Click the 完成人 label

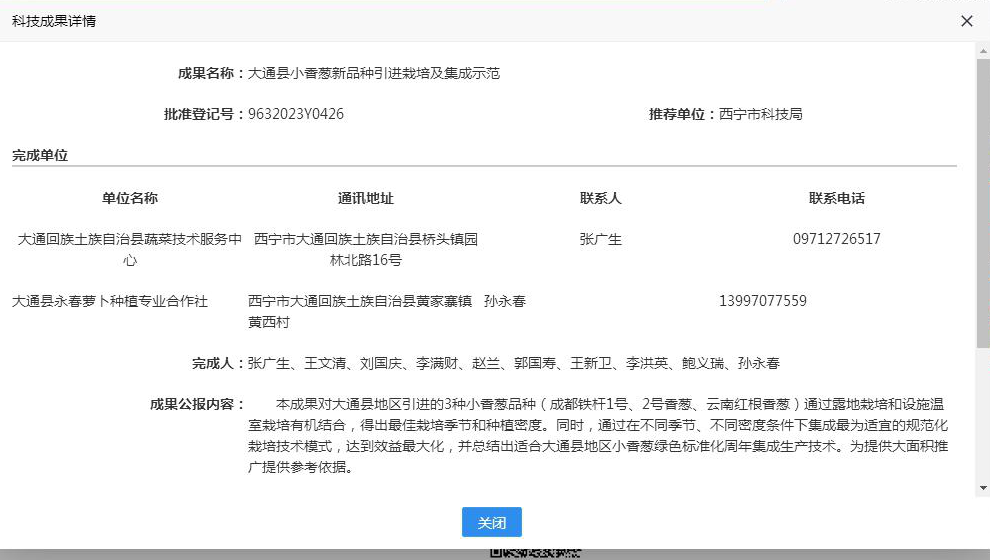pyautogui.click(x=218, y=363)
